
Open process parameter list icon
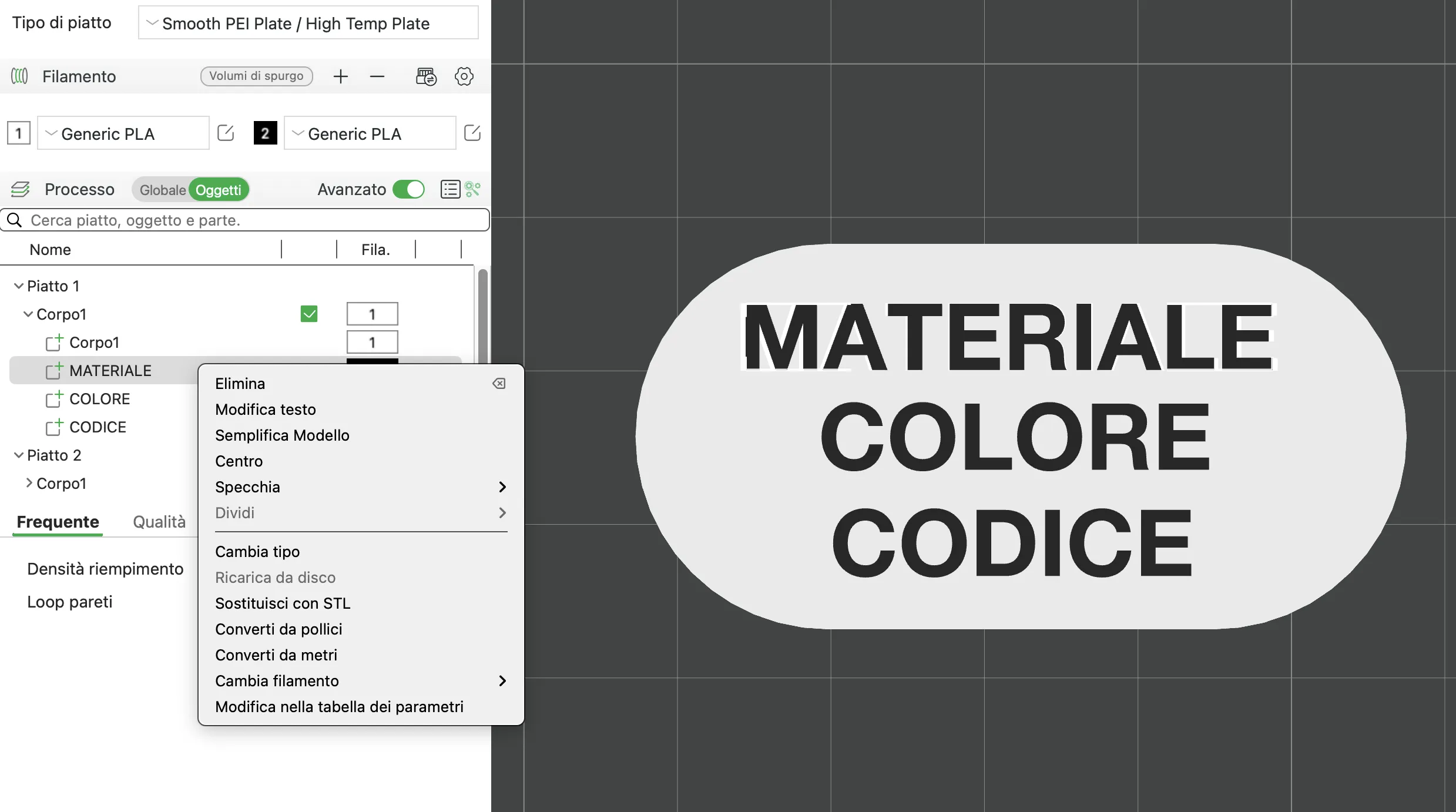[450, 189]
